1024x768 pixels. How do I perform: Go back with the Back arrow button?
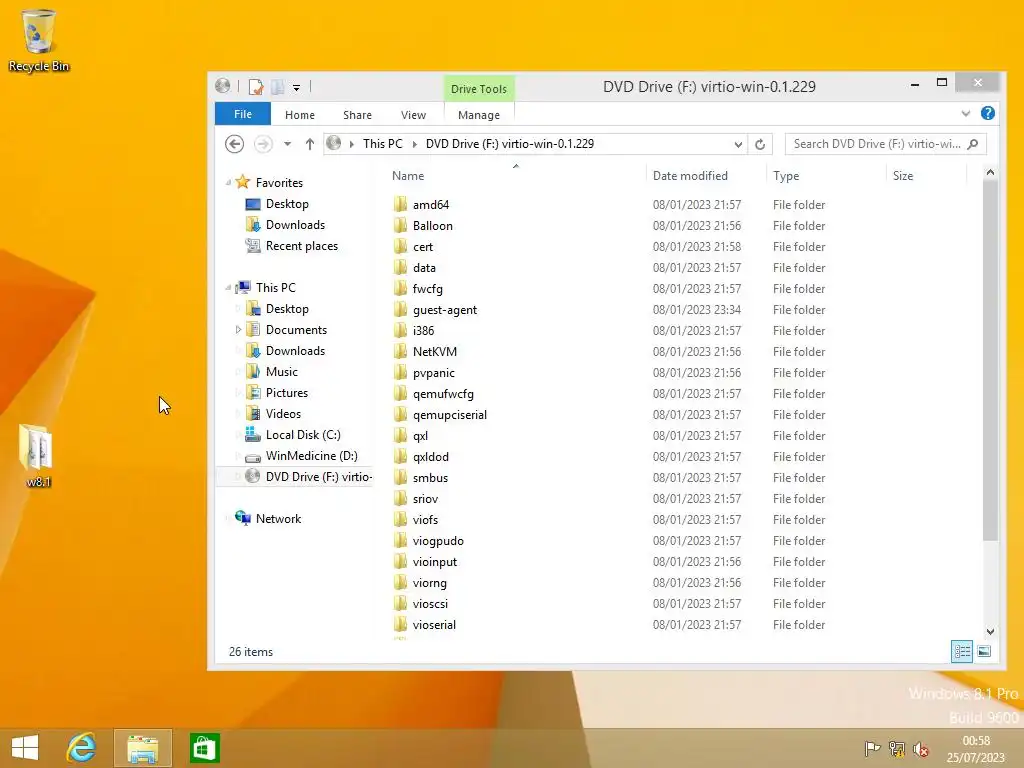pos(234,144)
